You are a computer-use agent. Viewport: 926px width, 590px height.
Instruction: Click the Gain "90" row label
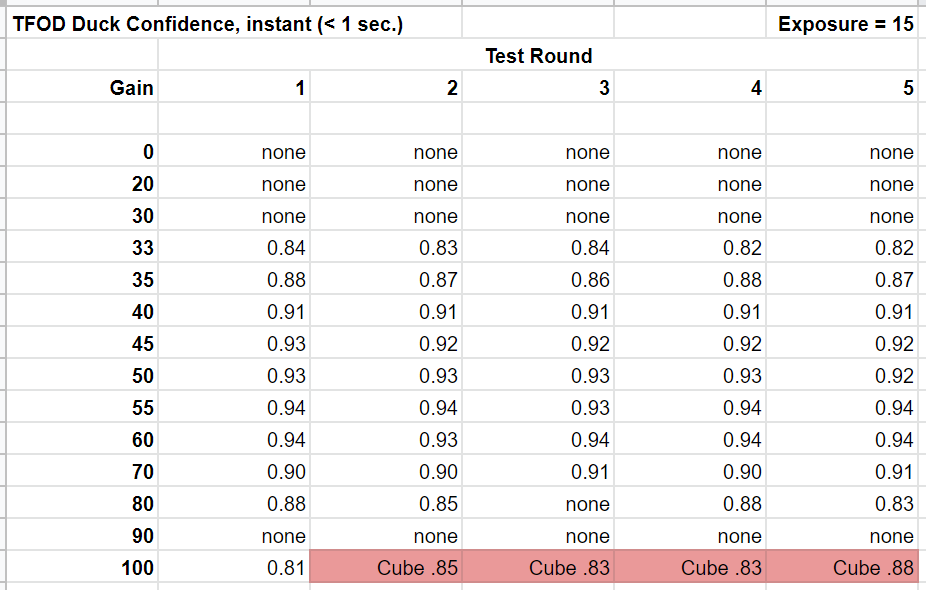click(x=143, y=536)
